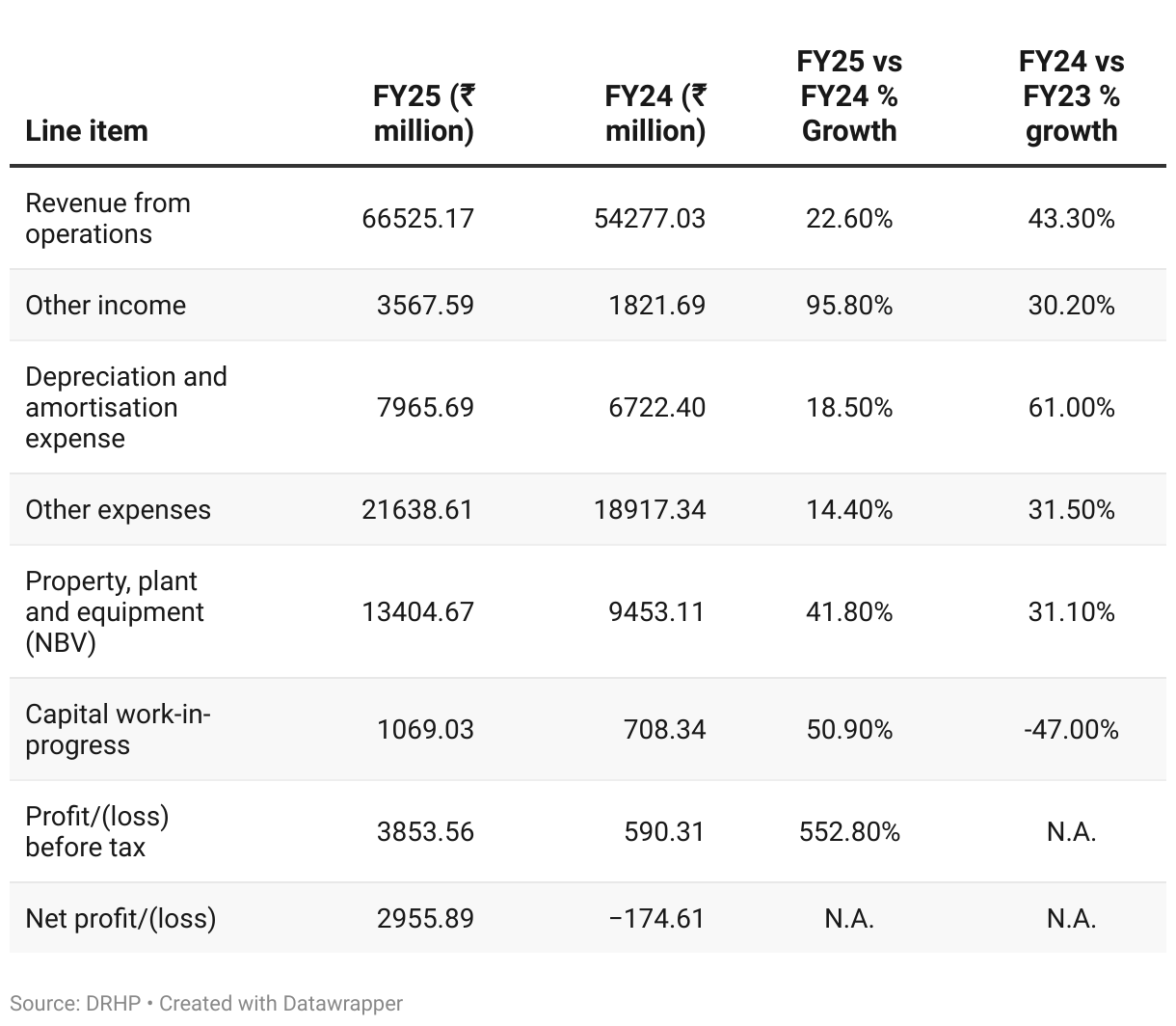Select the 'Other income' row label
Image resolution: width=1176 pixels, height=1026 pixels.
coord(105,306)
